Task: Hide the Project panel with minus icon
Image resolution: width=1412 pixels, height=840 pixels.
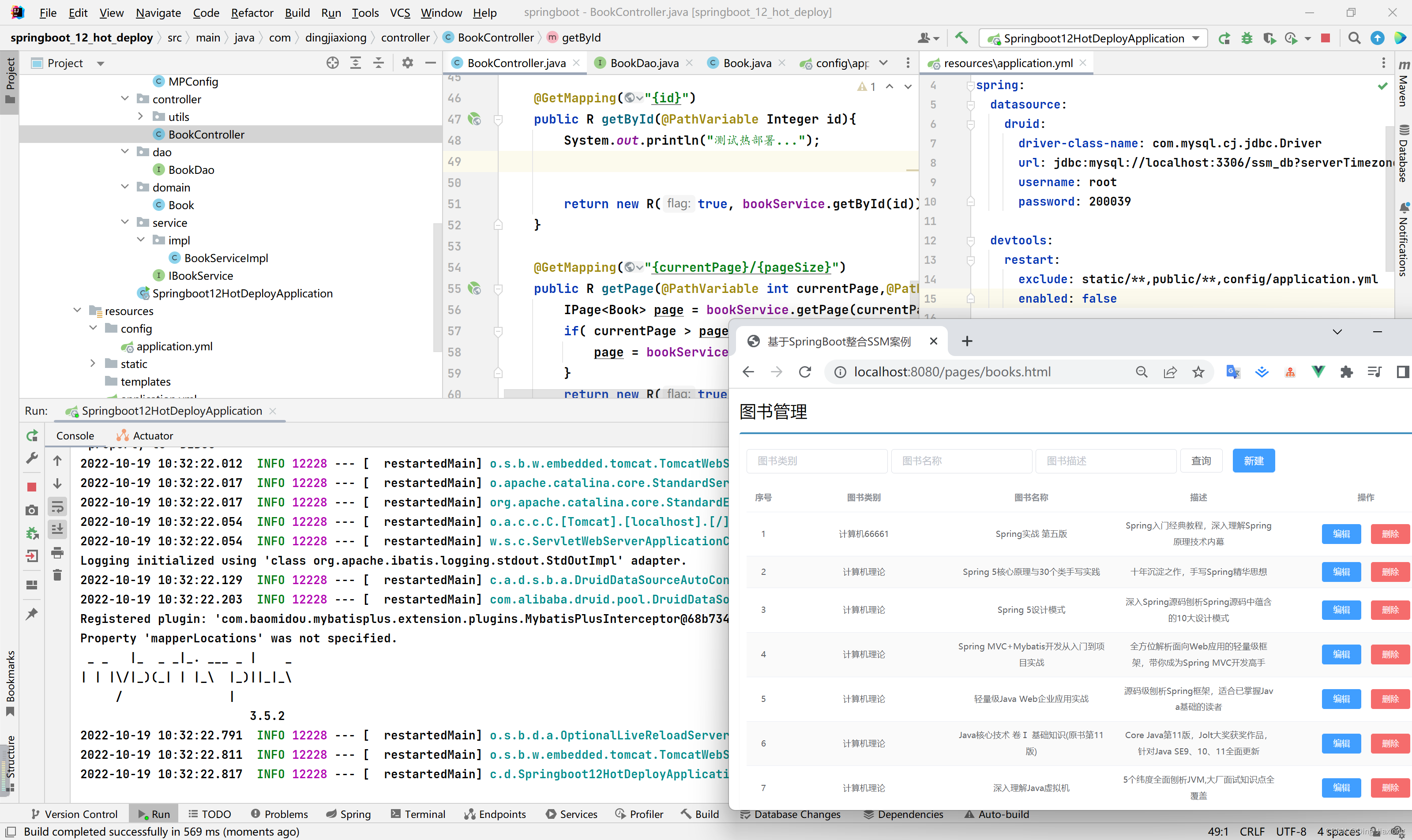Action: coord(430,63)
